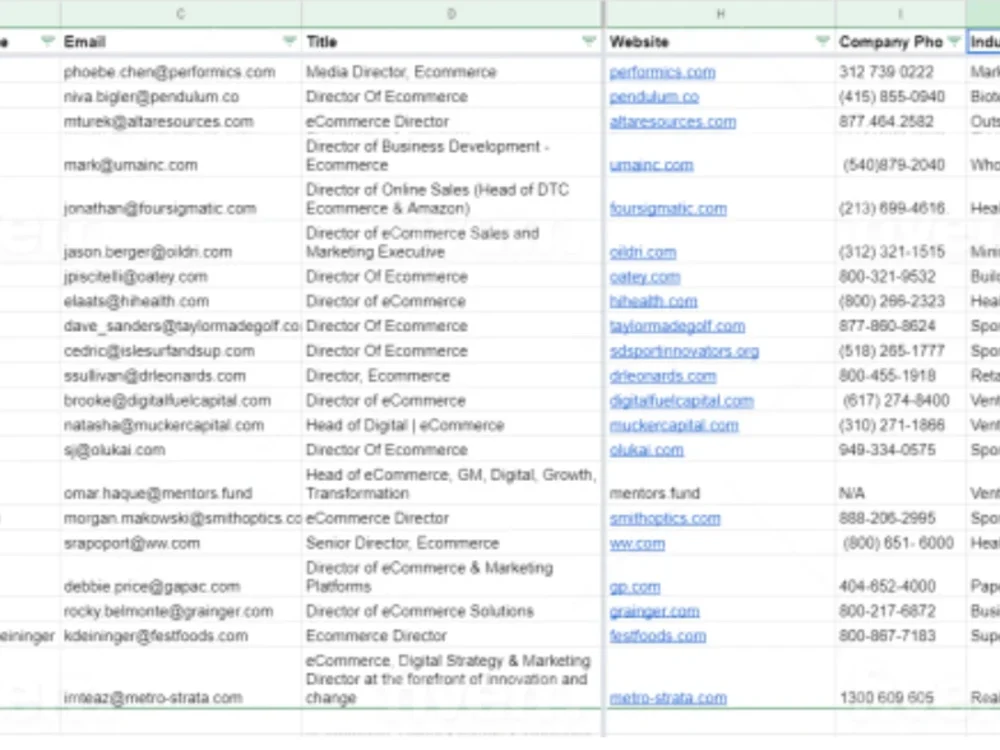Select cell elaats@hihealth.com
Viewport: 1000px width, 750px height.
[x=181, y=301]
